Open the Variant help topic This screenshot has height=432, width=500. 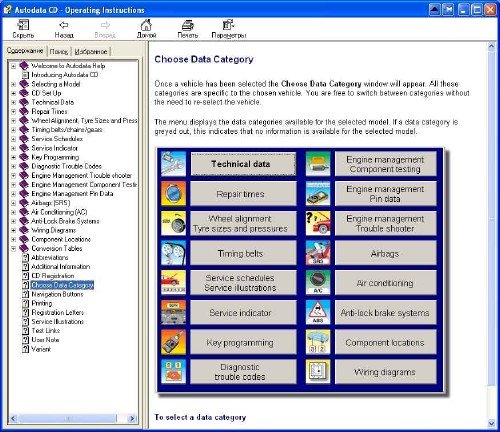(41, 349)
